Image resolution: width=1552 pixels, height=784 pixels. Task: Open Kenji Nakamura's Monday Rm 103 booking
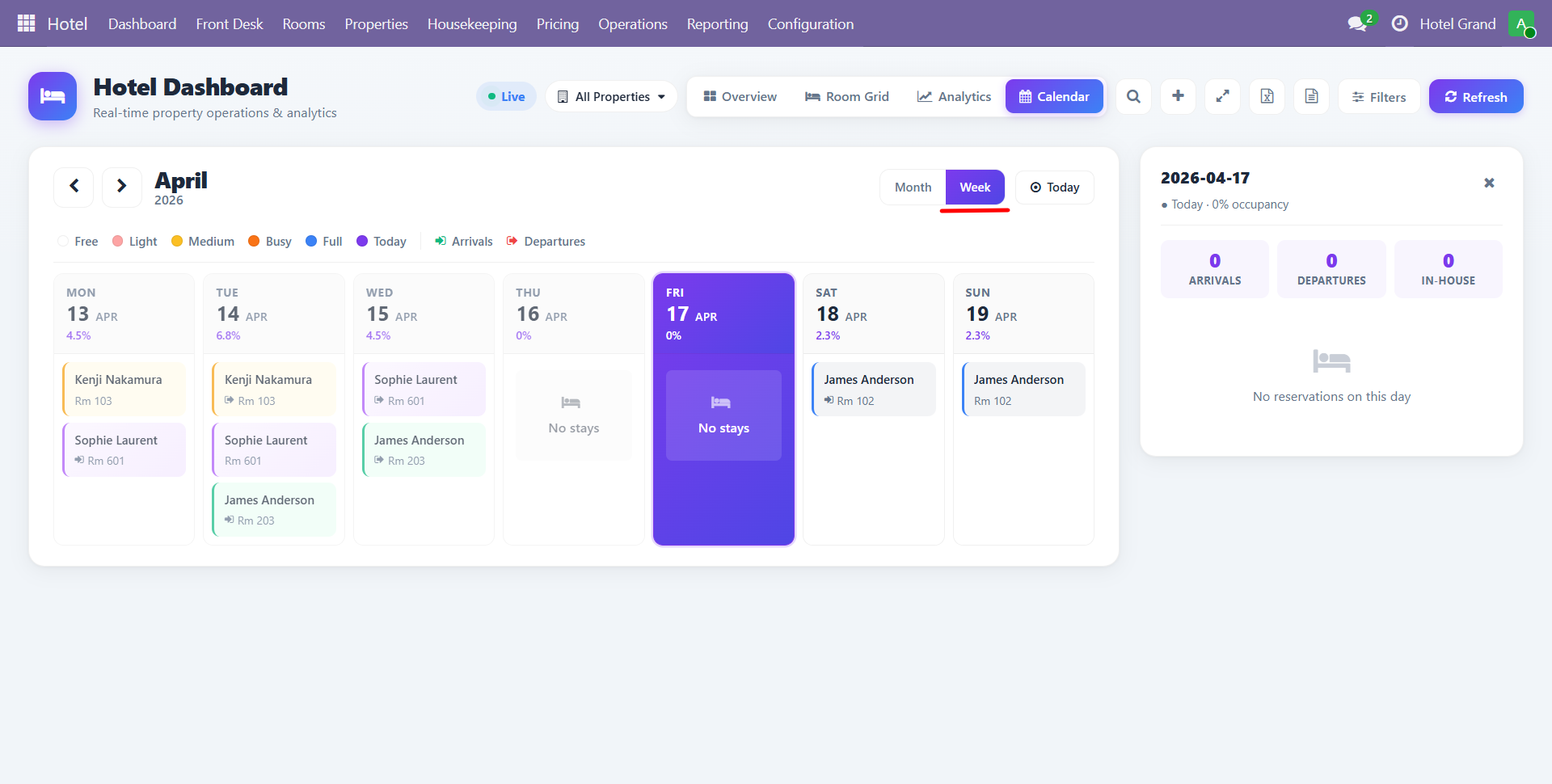124,390
